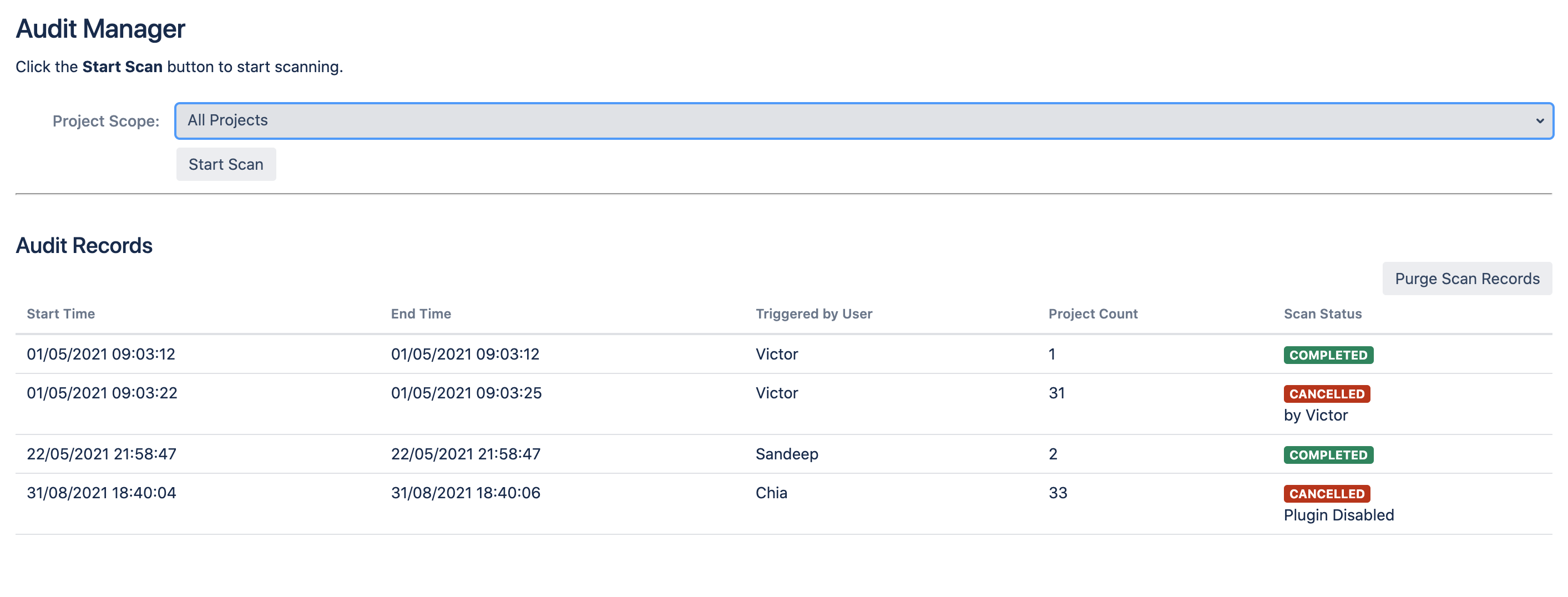Viewport: 1568px width, 597px height.
Task: Click the Project Count column header
Action: pos(1092,314)
